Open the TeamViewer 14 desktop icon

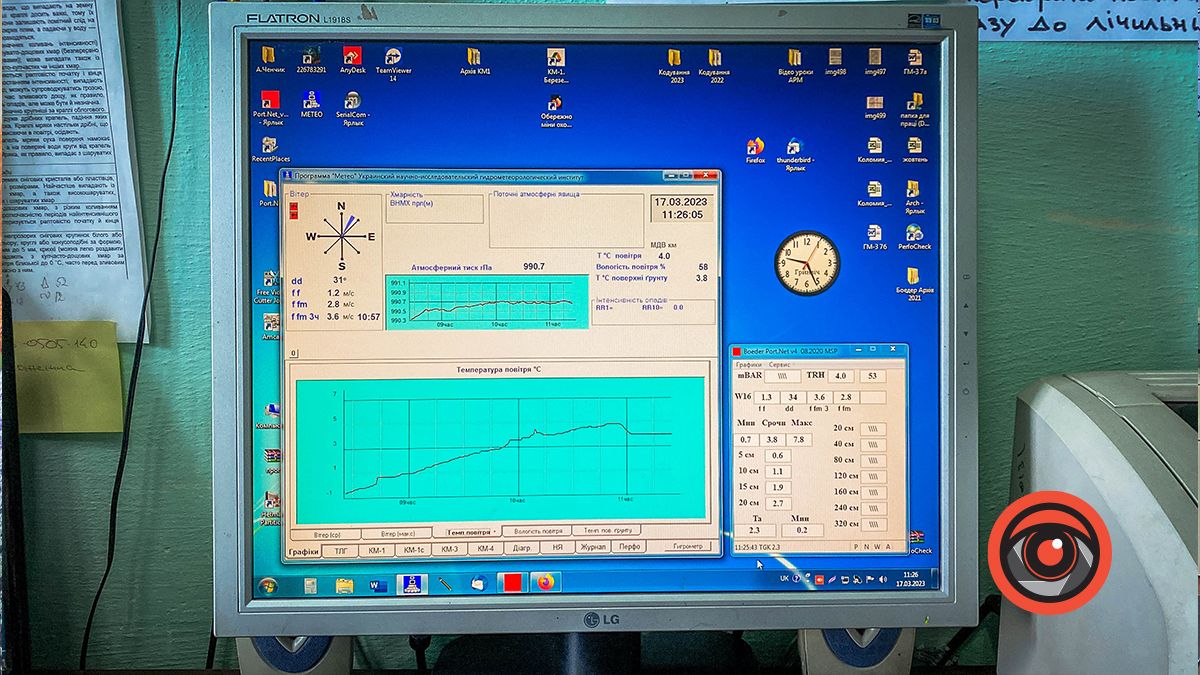click(393, 58)
